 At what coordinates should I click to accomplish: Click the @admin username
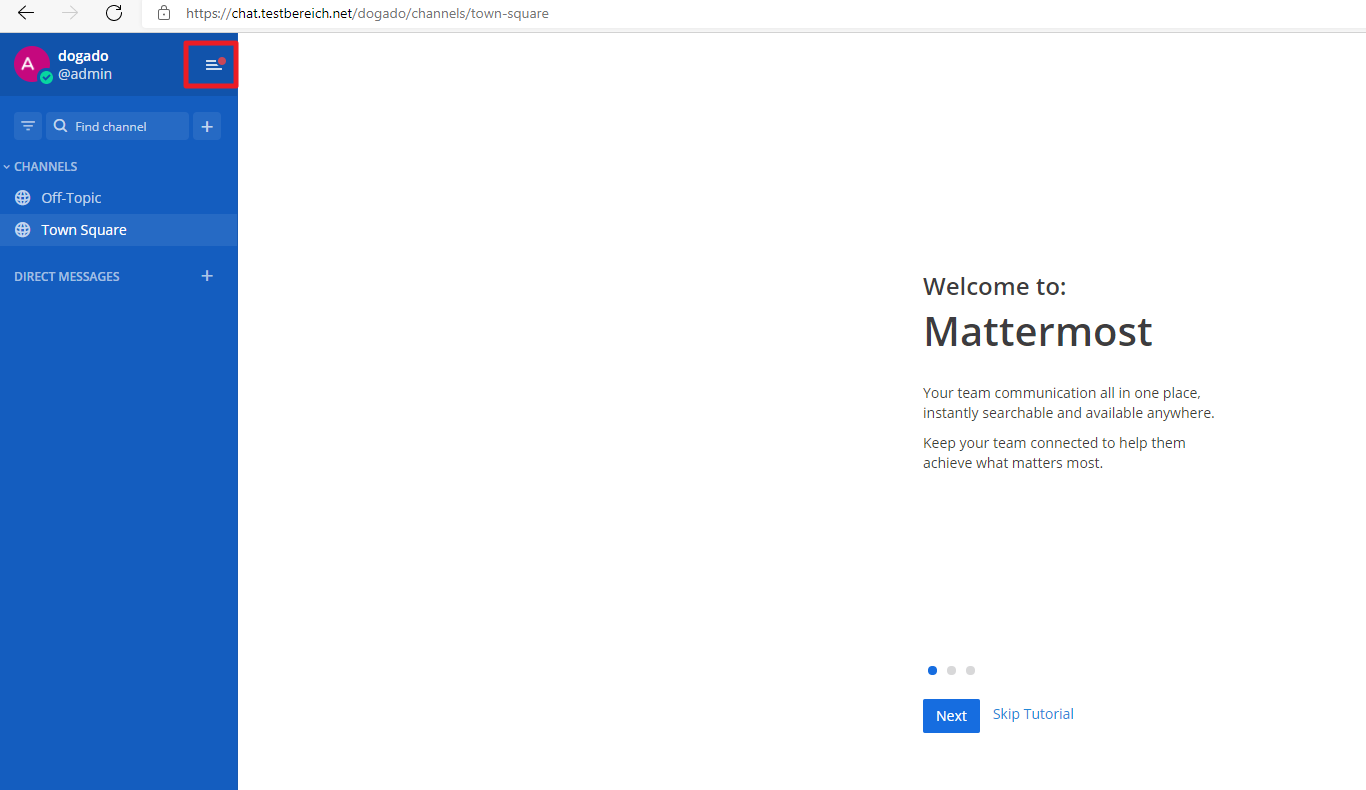coord(85,74)
